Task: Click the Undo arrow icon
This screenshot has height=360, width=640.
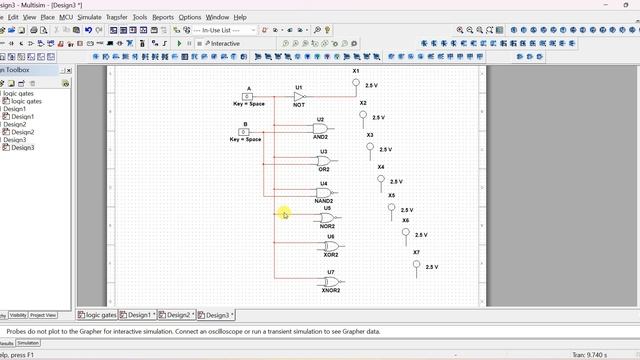Action: 88,30
